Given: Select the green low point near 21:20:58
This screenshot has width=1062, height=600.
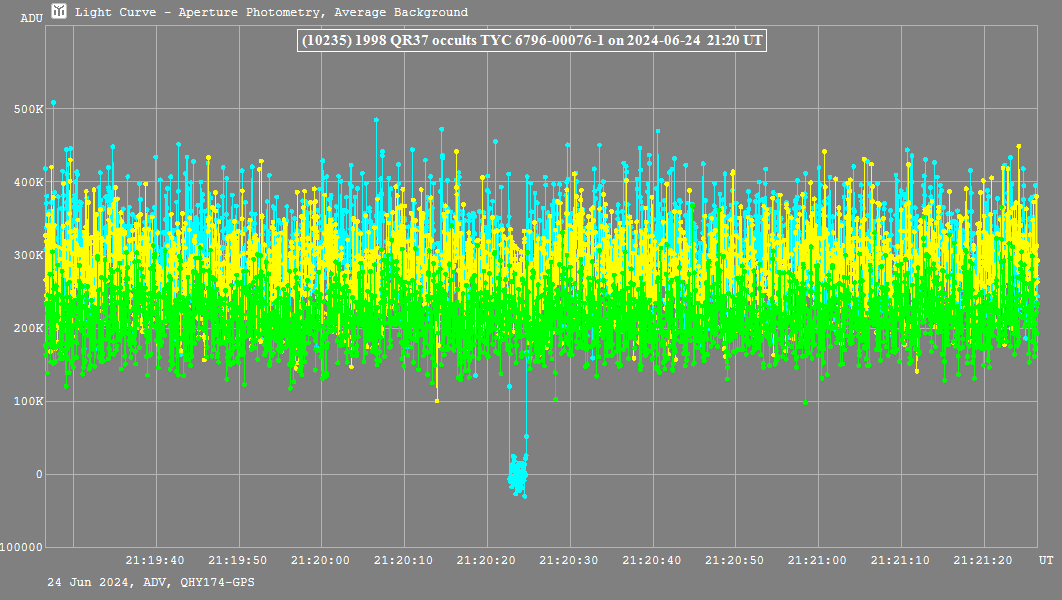Looking at the screenshot, I should 805,402.
